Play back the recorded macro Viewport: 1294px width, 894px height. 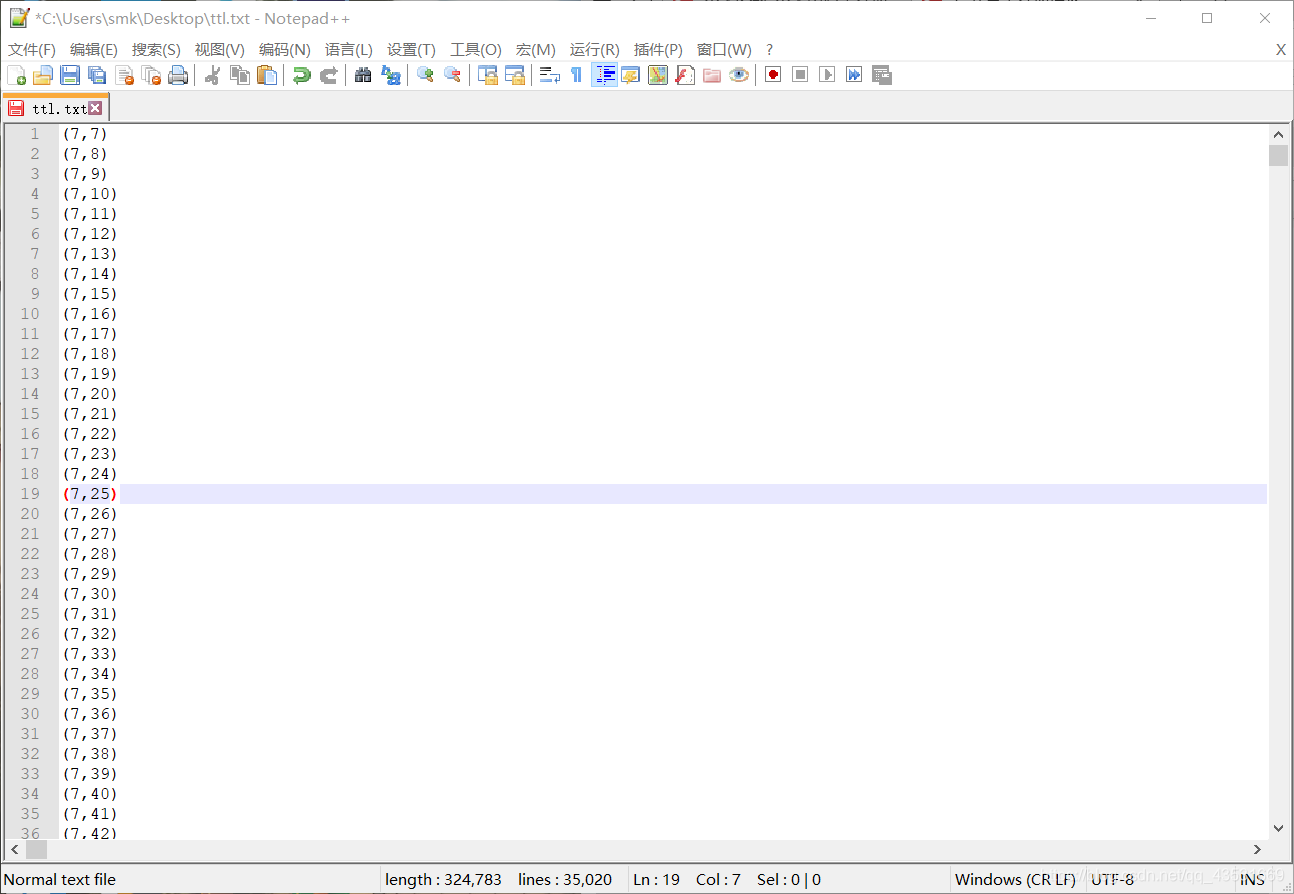(x=827, y=75)
